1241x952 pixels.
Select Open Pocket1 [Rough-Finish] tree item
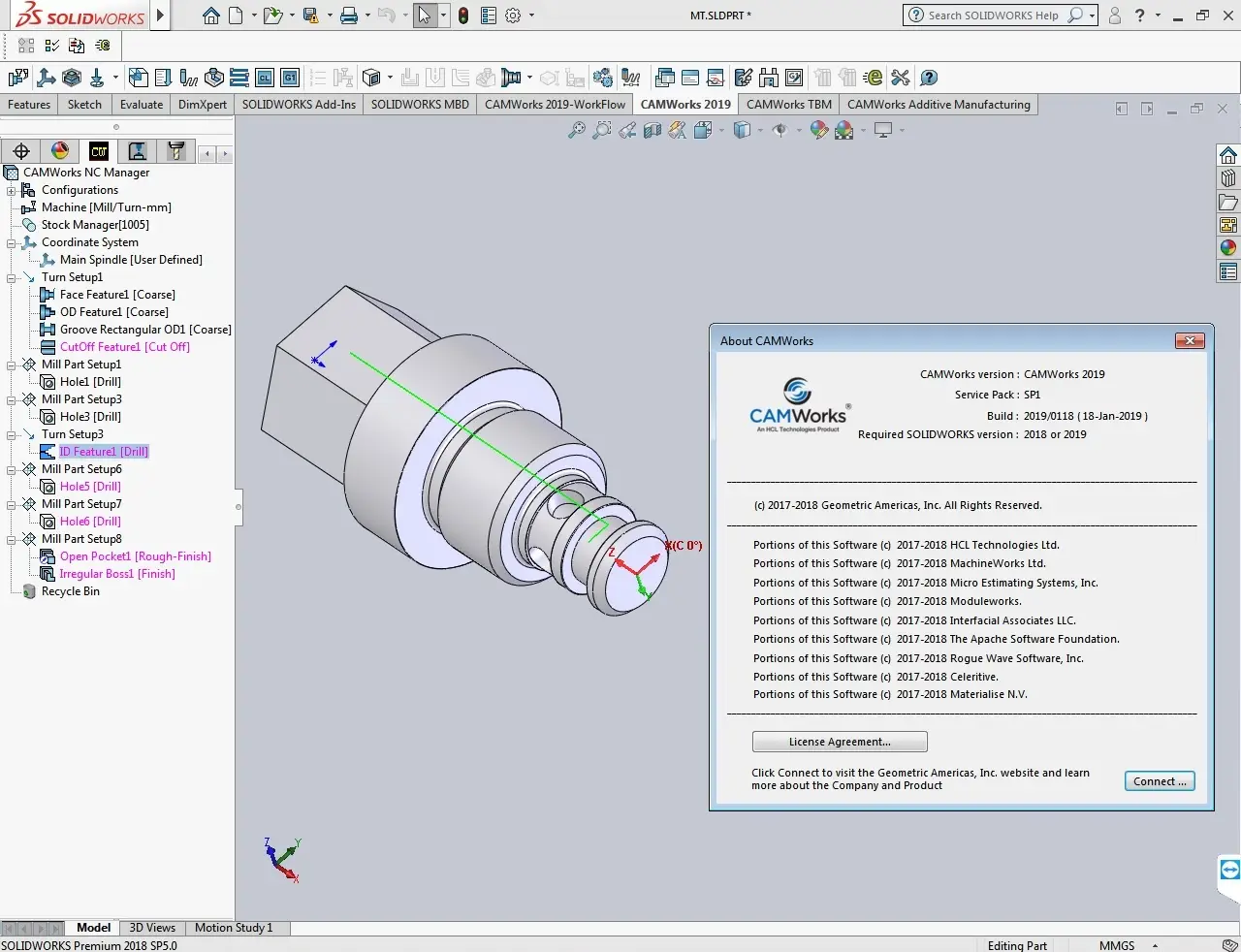coord(135,556)
